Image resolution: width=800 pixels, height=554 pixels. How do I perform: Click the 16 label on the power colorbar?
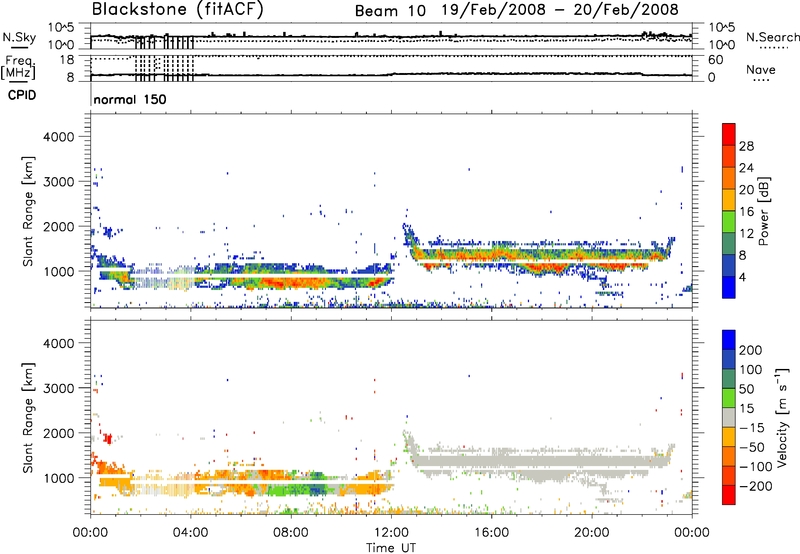tap(746, 212)
